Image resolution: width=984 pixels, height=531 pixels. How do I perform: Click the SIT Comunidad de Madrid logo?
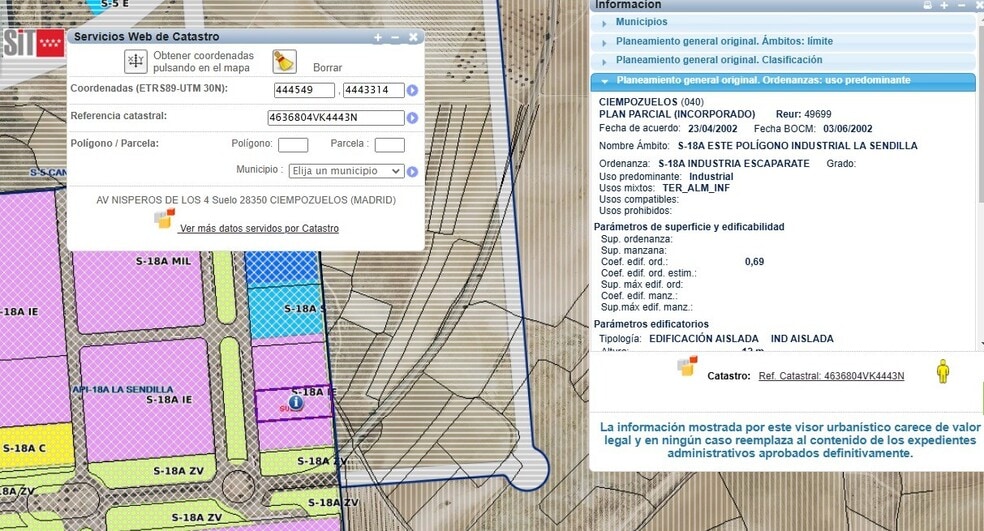(33, 43)
